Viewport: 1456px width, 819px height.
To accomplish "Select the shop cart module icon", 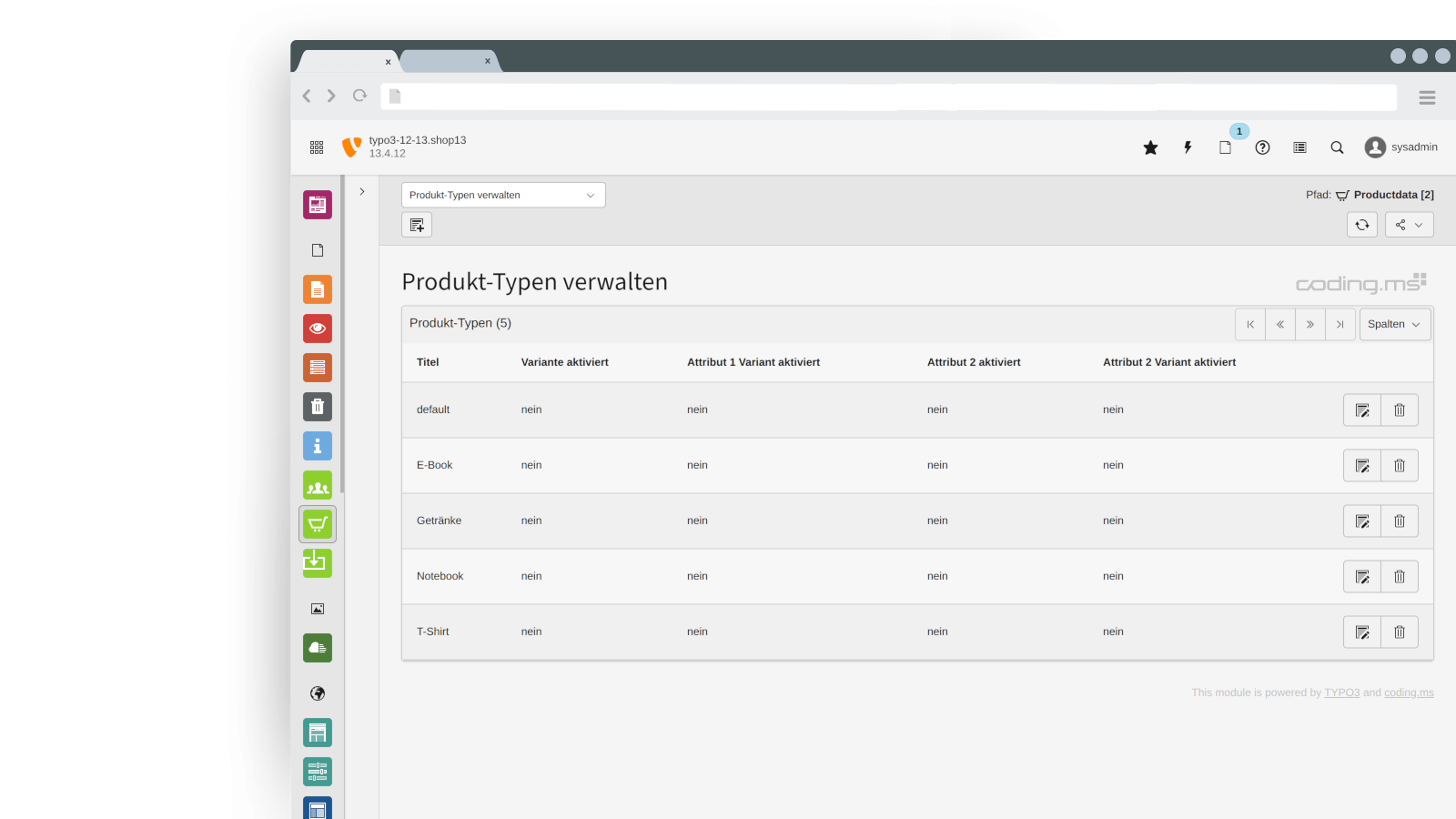I will (x=318, y=524).
